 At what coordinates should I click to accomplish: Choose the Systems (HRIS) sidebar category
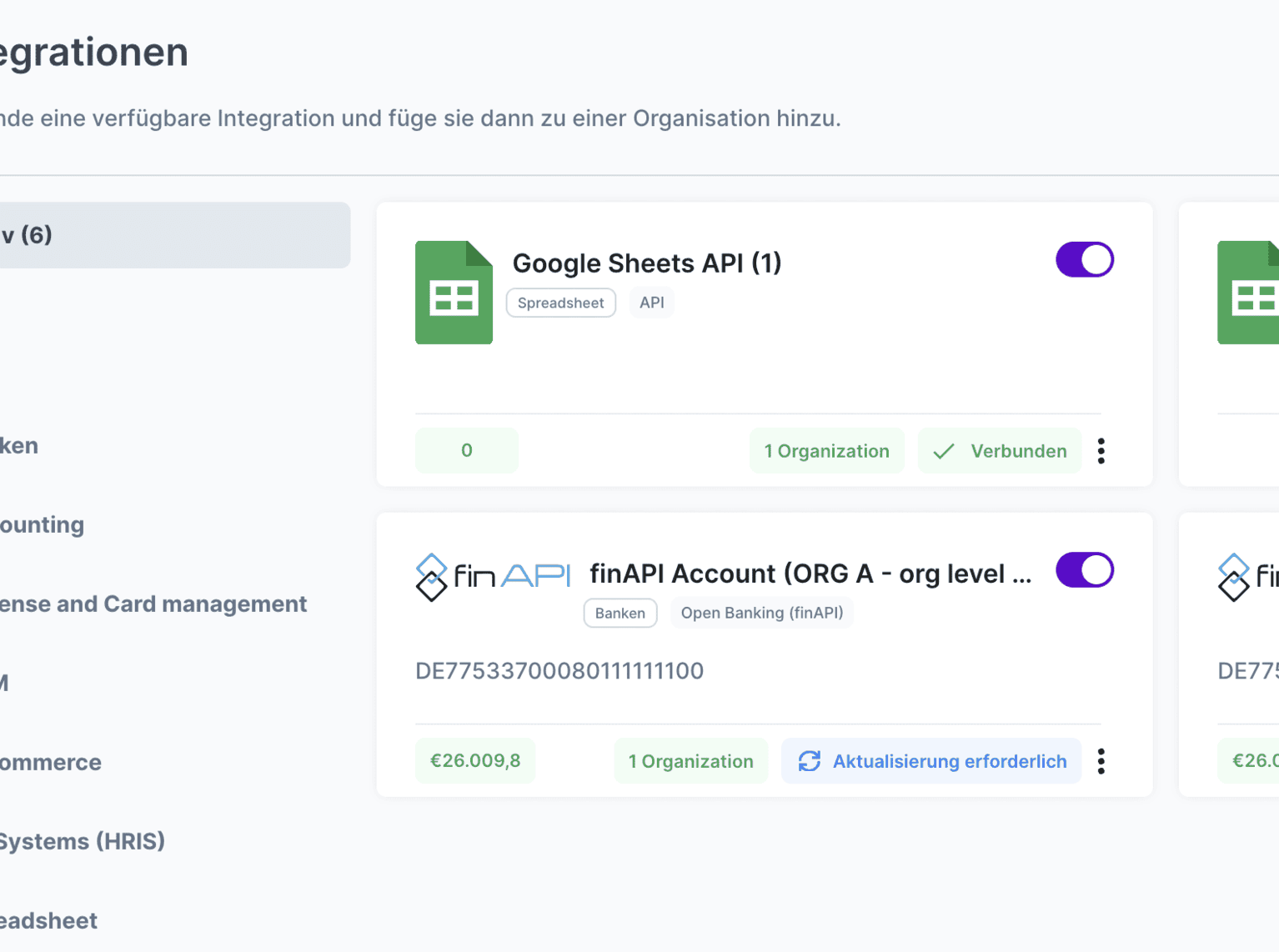(82, 841)
